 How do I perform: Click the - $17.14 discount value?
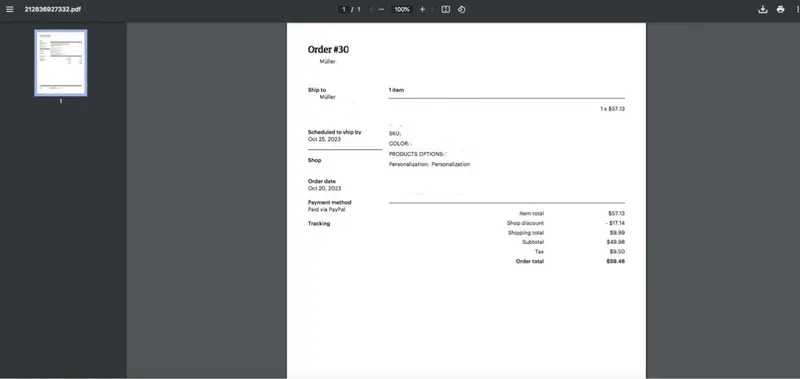[x=616, y=223]
